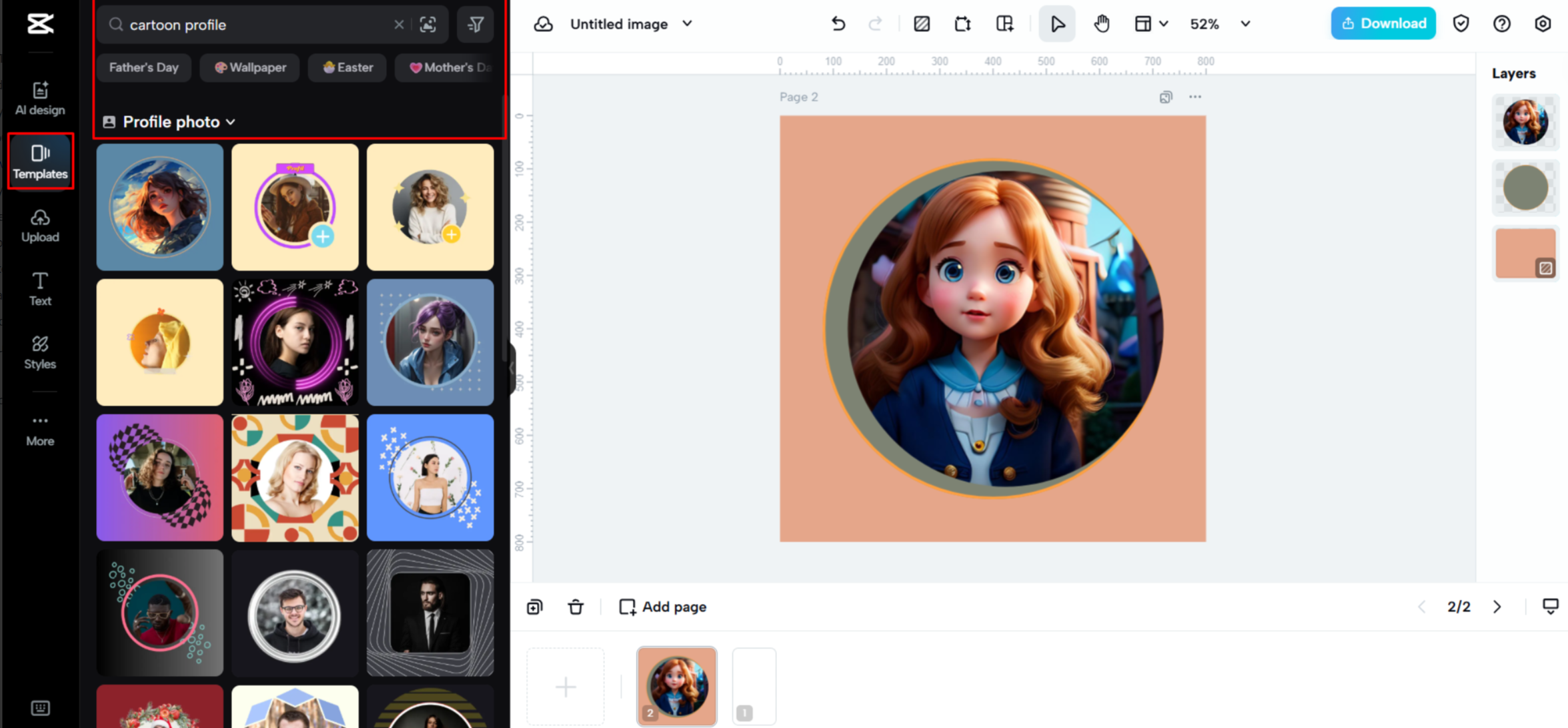
Task: Activate the select pointer tool
Action: click(1057, 24)
